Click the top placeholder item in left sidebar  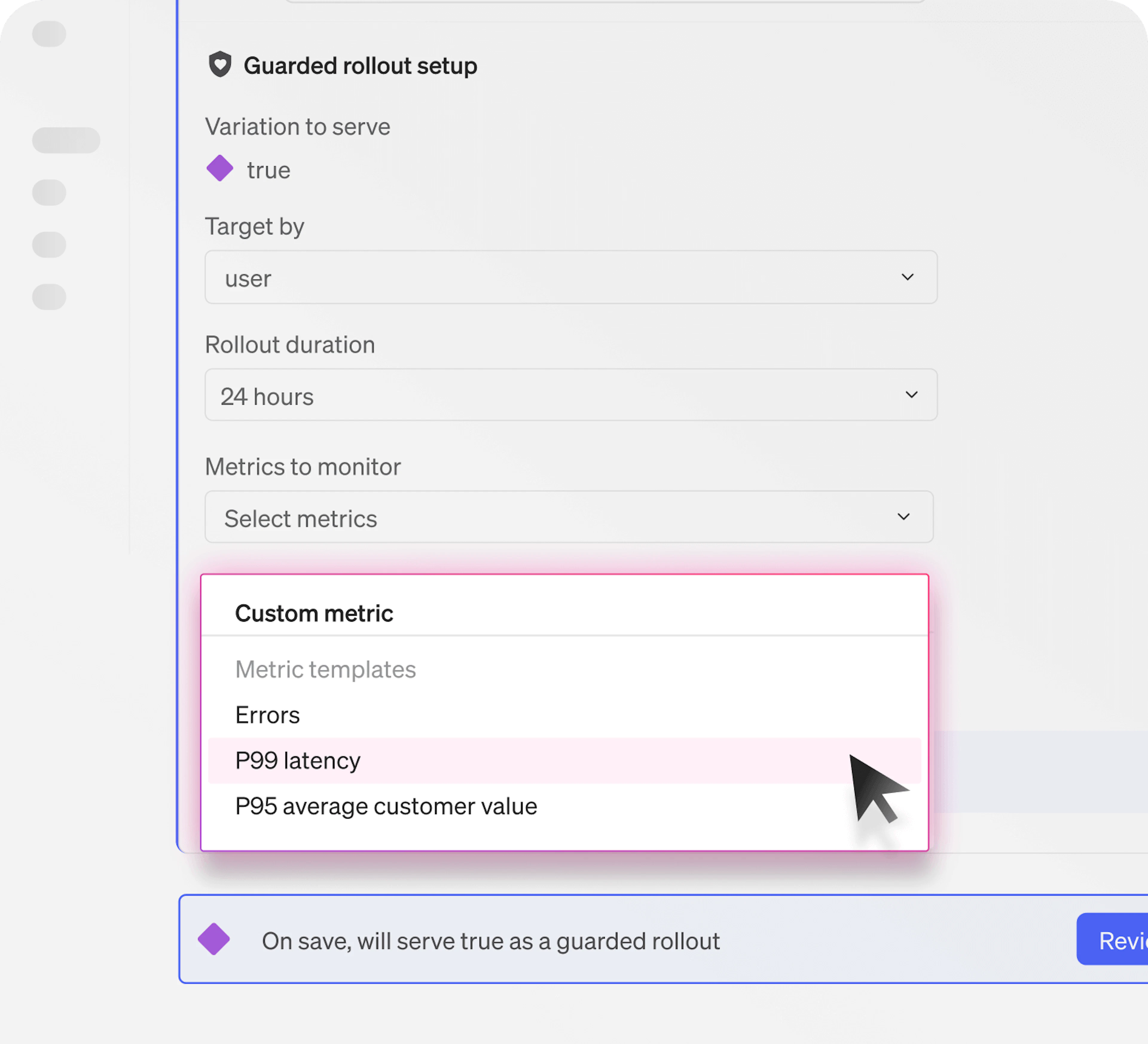49,34
